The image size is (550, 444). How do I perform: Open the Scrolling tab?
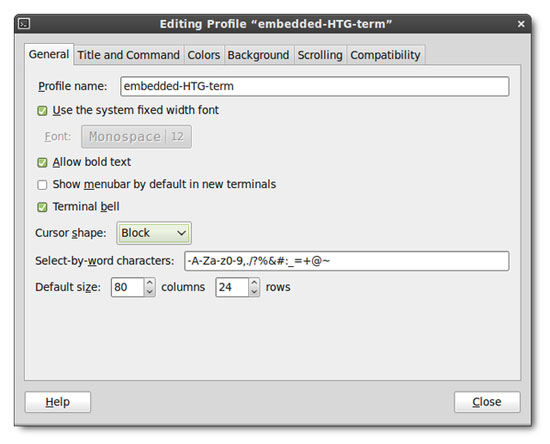coord(320,55)
